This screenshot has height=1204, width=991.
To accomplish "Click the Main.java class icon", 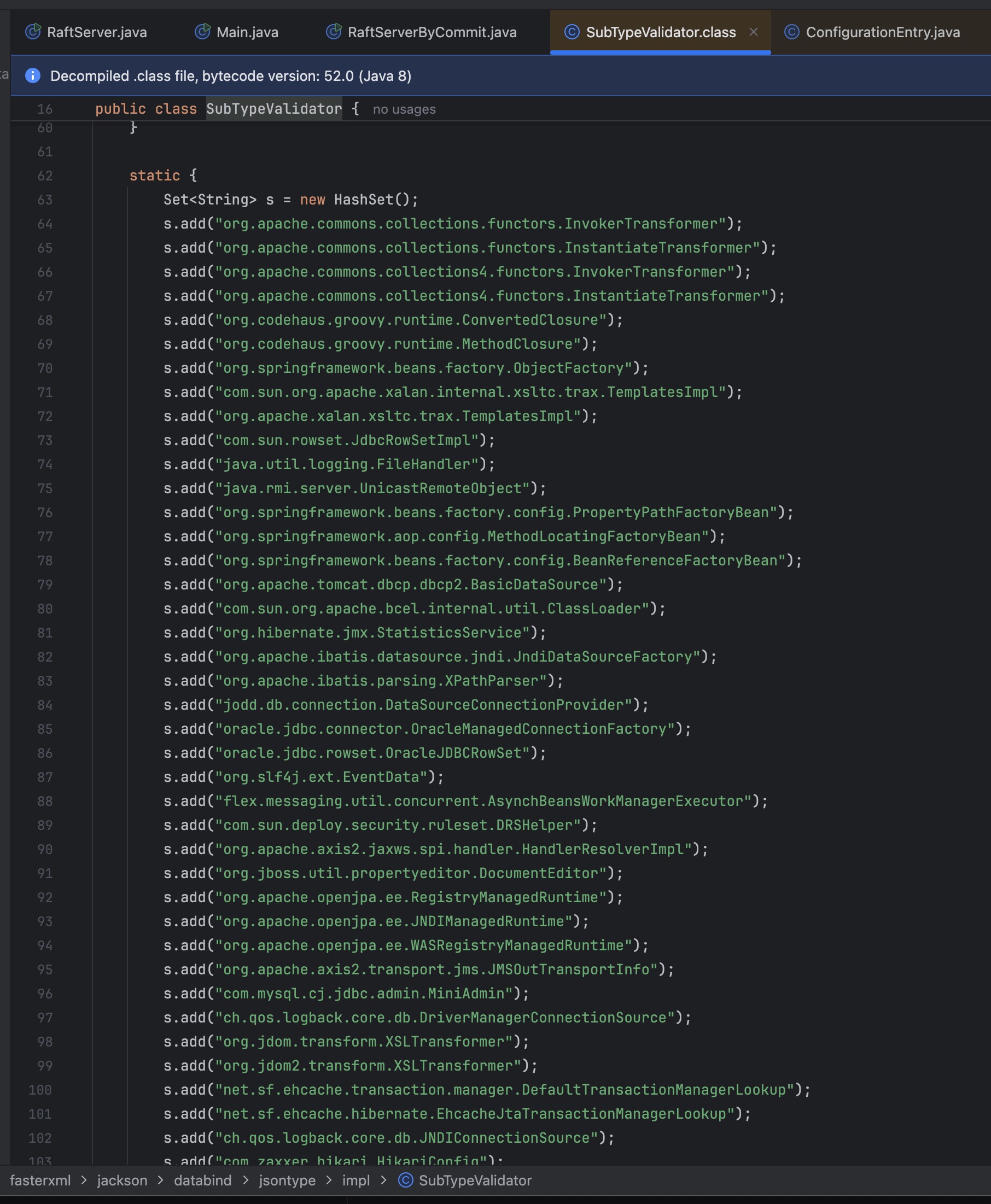I will pyautogui.click(x=203, y=32).
